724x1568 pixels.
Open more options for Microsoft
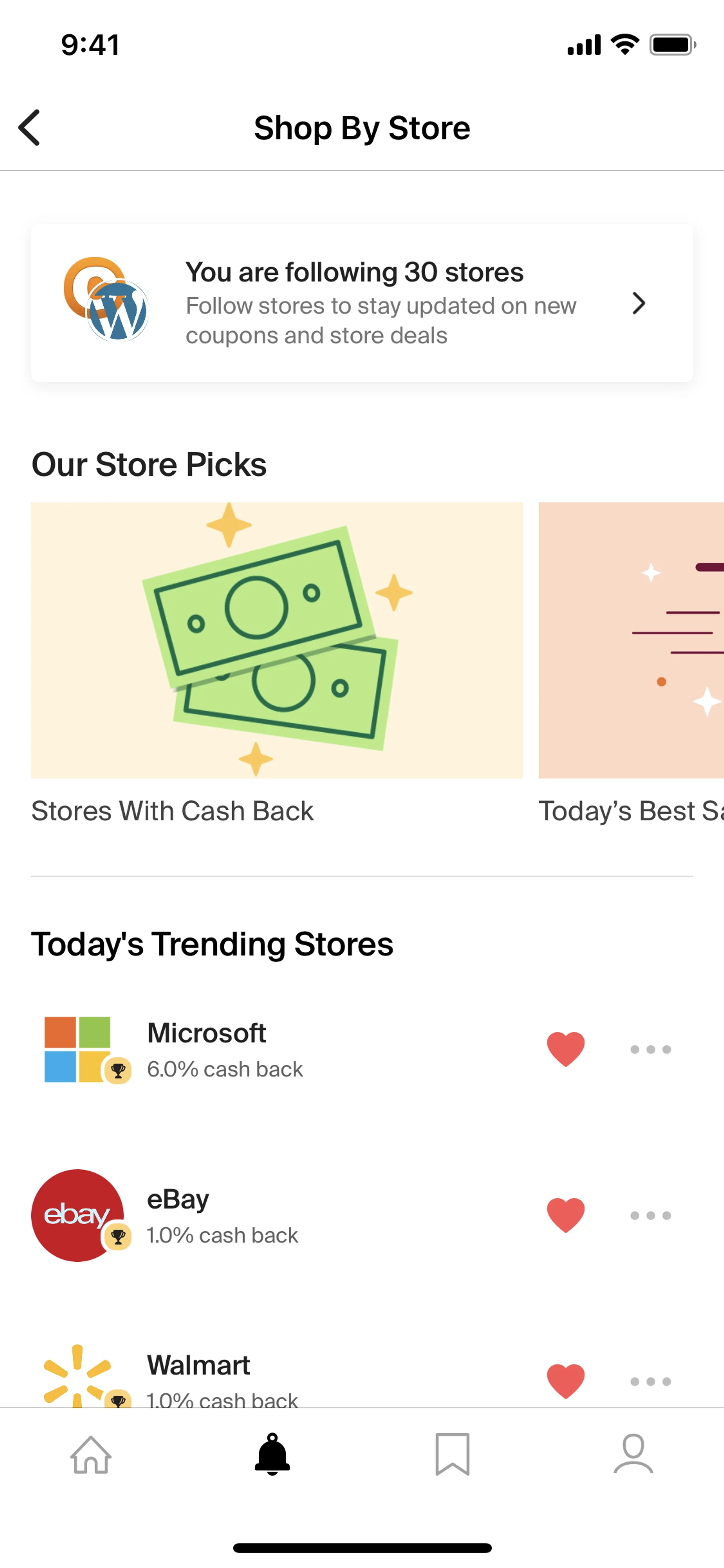pyautogui.click(x=650, y=1049)
